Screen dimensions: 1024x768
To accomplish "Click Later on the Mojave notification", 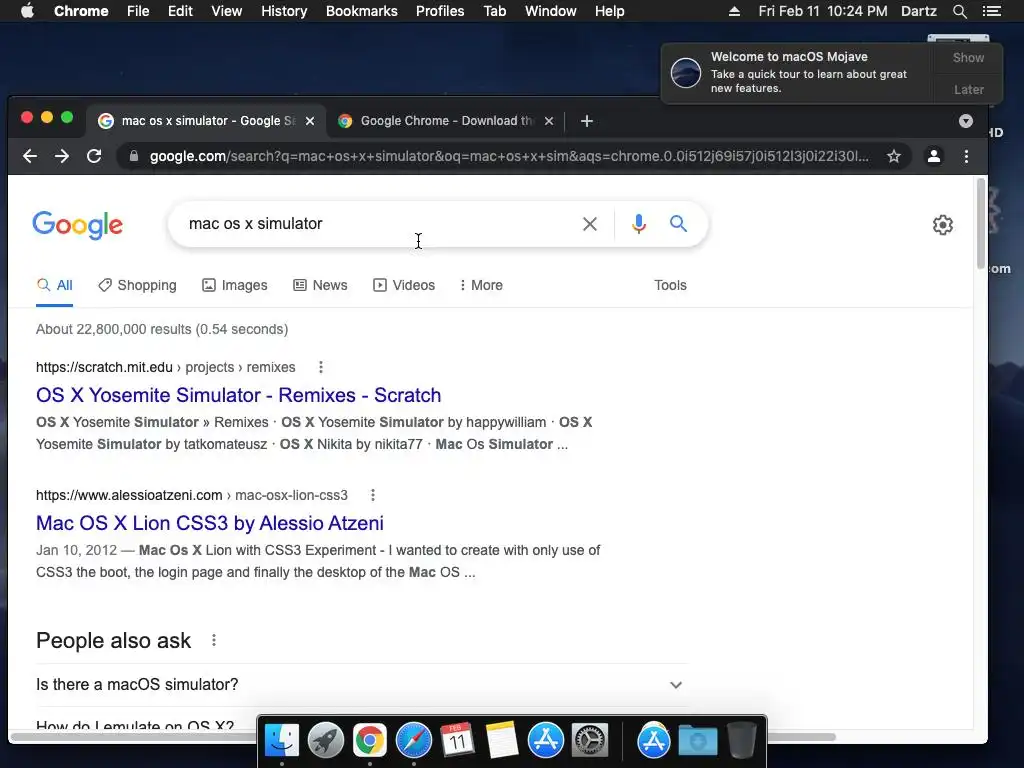I will pos(968,89).
